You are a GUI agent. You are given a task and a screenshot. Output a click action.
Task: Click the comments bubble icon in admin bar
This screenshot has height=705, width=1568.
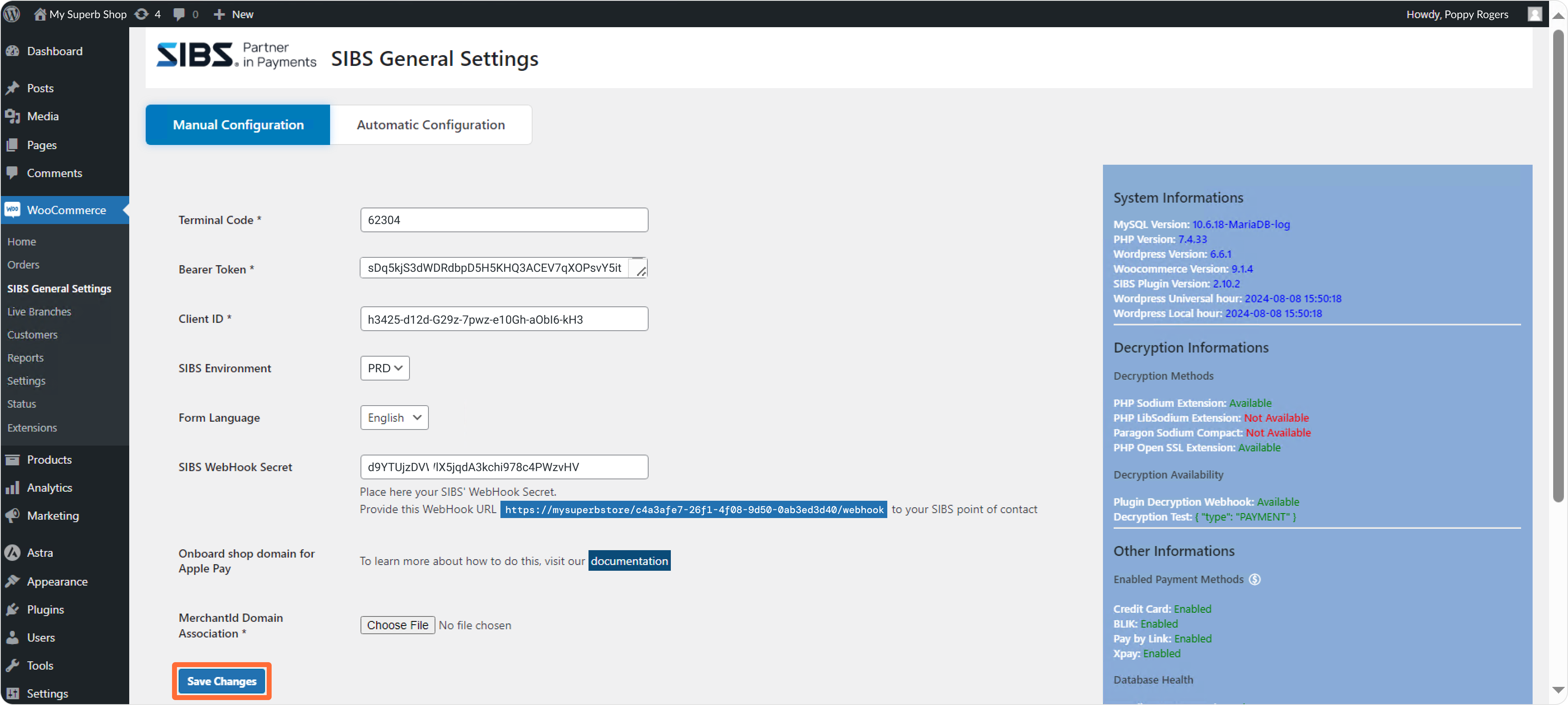pyautogui.click(x=179, y=14)
